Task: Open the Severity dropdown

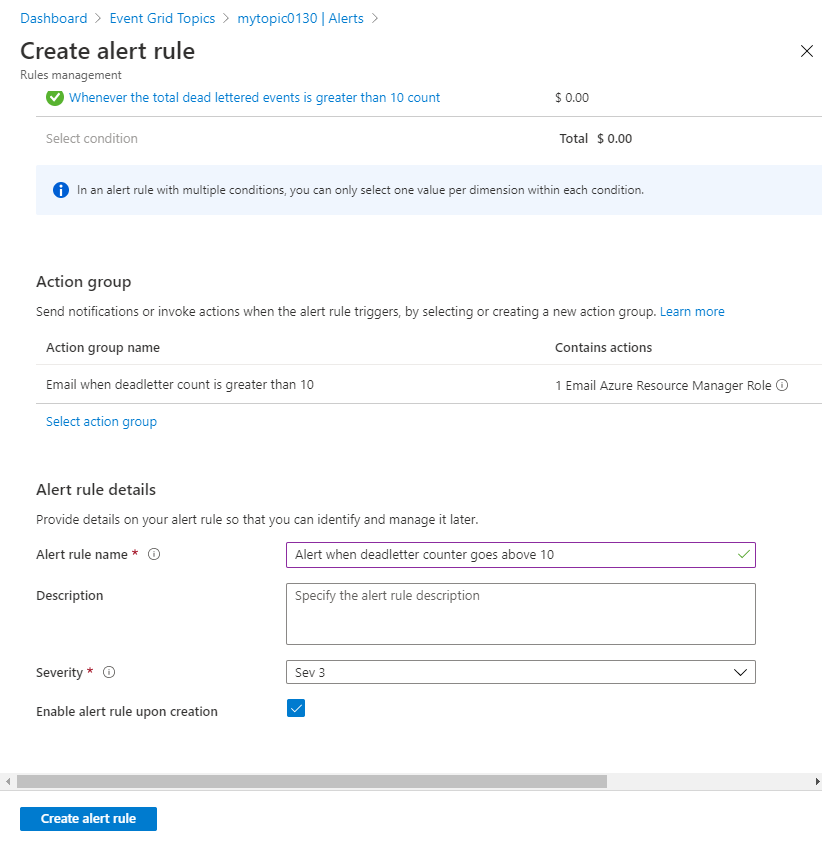Action: pyautogui.click(x=520, y=672)
